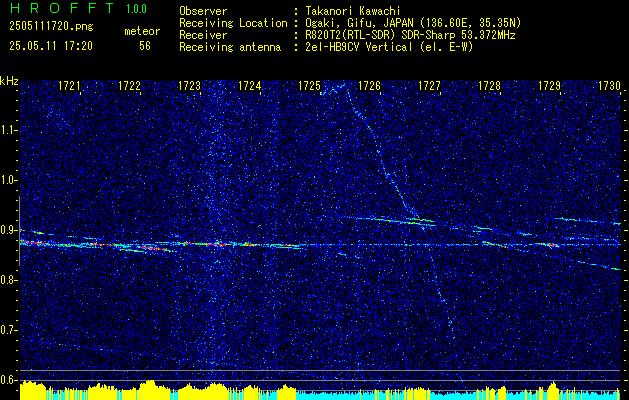This screenshot has width=629, height=400.
Task: Click the 1.1 kHz axis label
Action: pyautogui.click(x=8, y=131)
